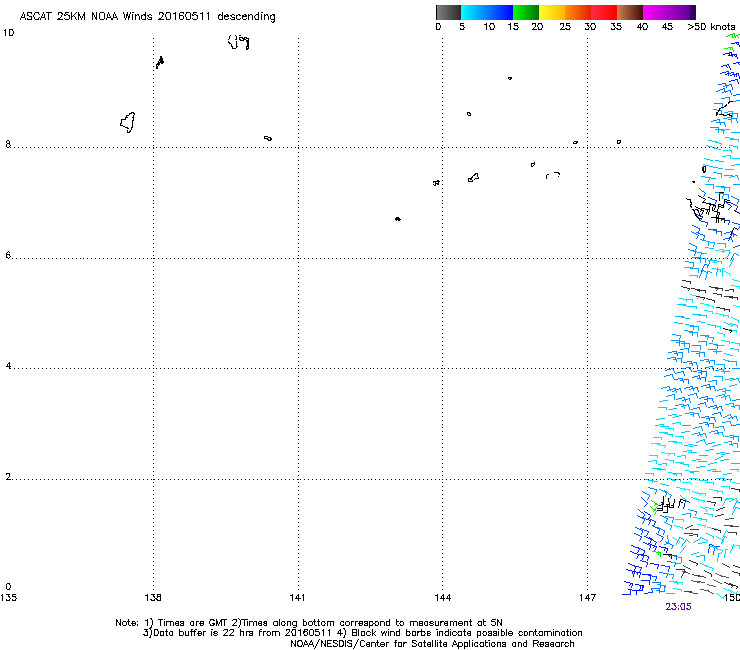
Task: Click the longitude '135' axis label
Action: 8,598
